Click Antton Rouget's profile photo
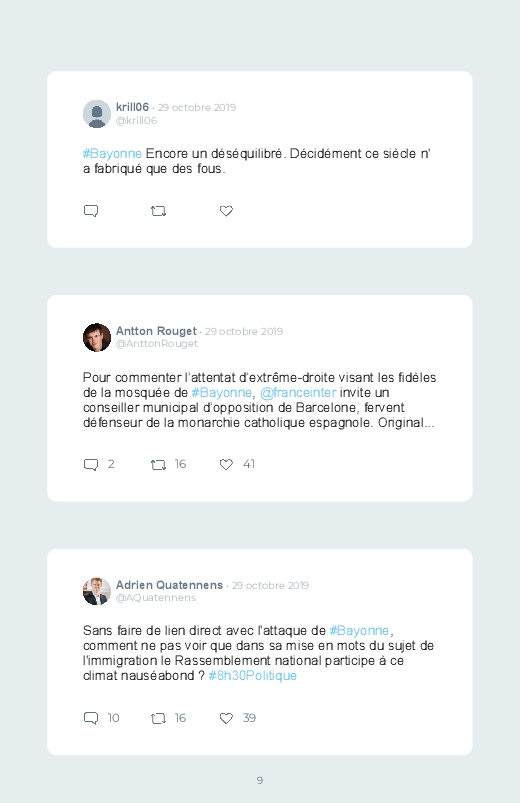520x803 pixels. point(97,337)
